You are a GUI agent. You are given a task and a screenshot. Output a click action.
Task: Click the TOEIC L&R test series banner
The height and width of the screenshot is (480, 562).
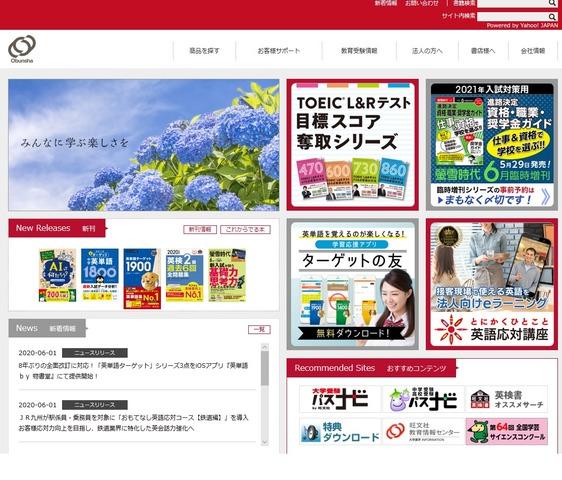click(353, 145)
